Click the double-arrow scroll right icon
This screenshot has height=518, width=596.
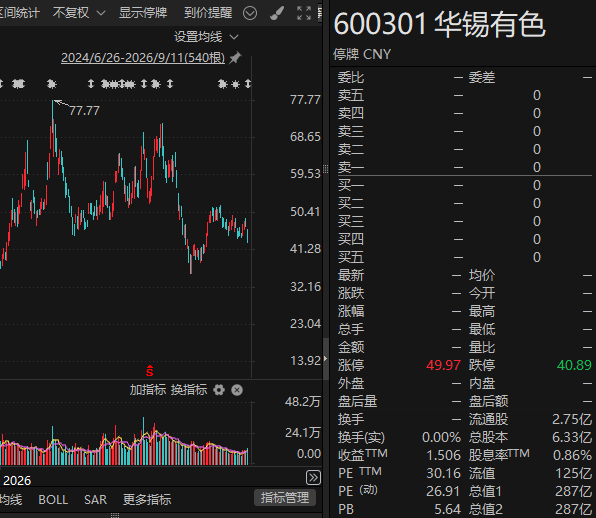coord(313,477)
